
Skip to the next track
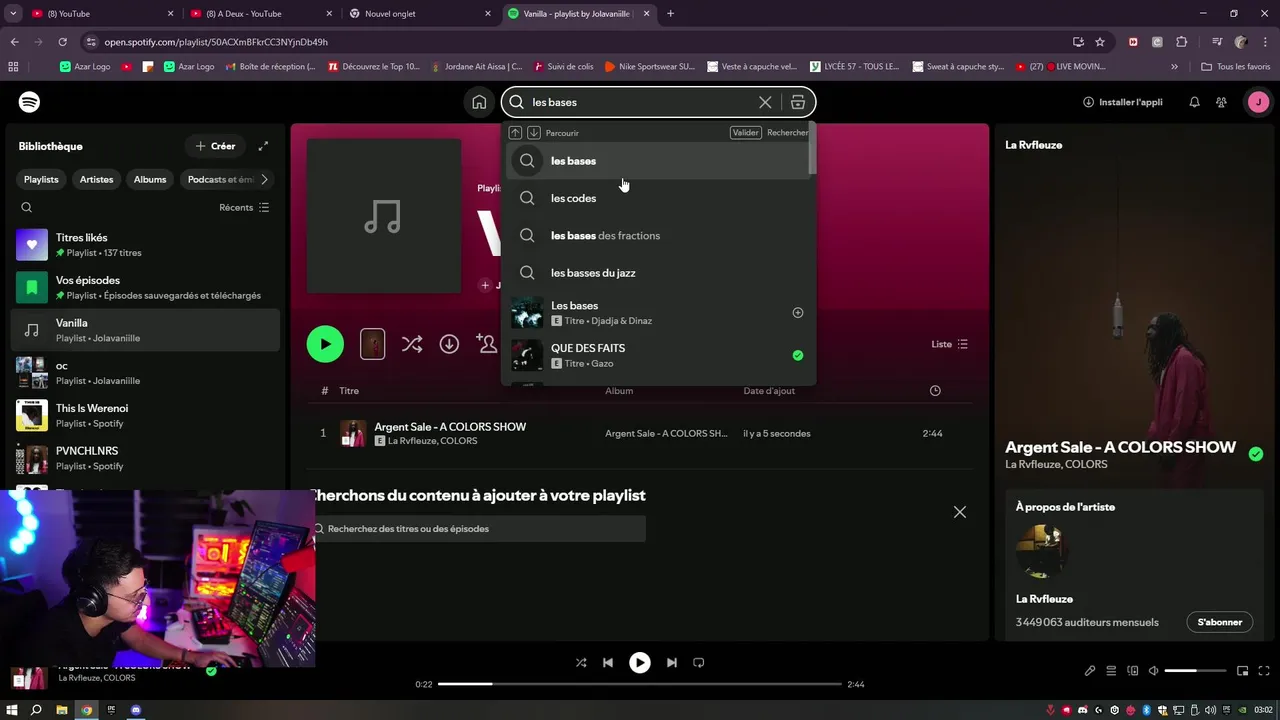click(x=672, y=662)
